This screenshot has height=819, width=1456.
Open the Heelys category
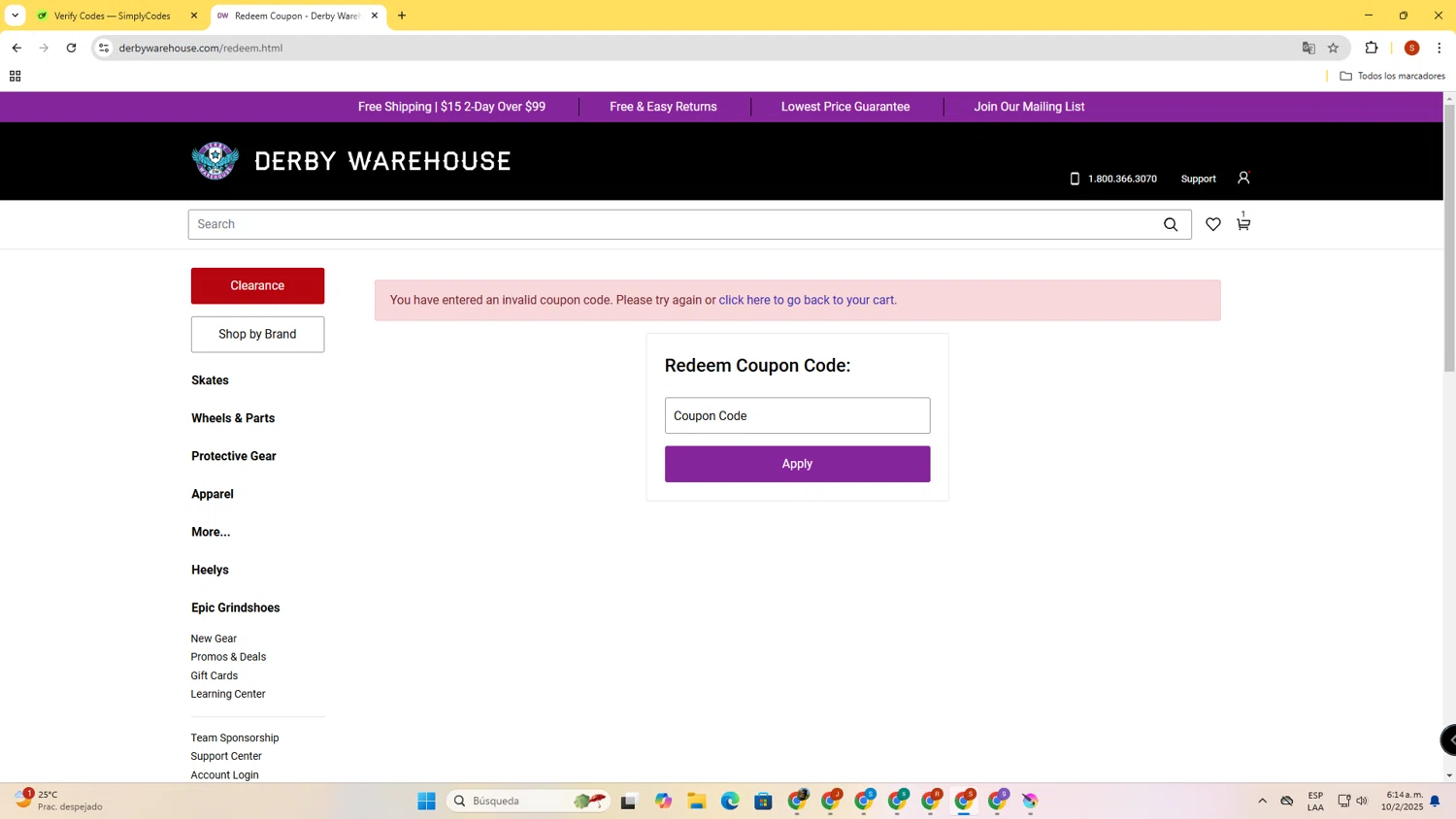pos(210,570)
